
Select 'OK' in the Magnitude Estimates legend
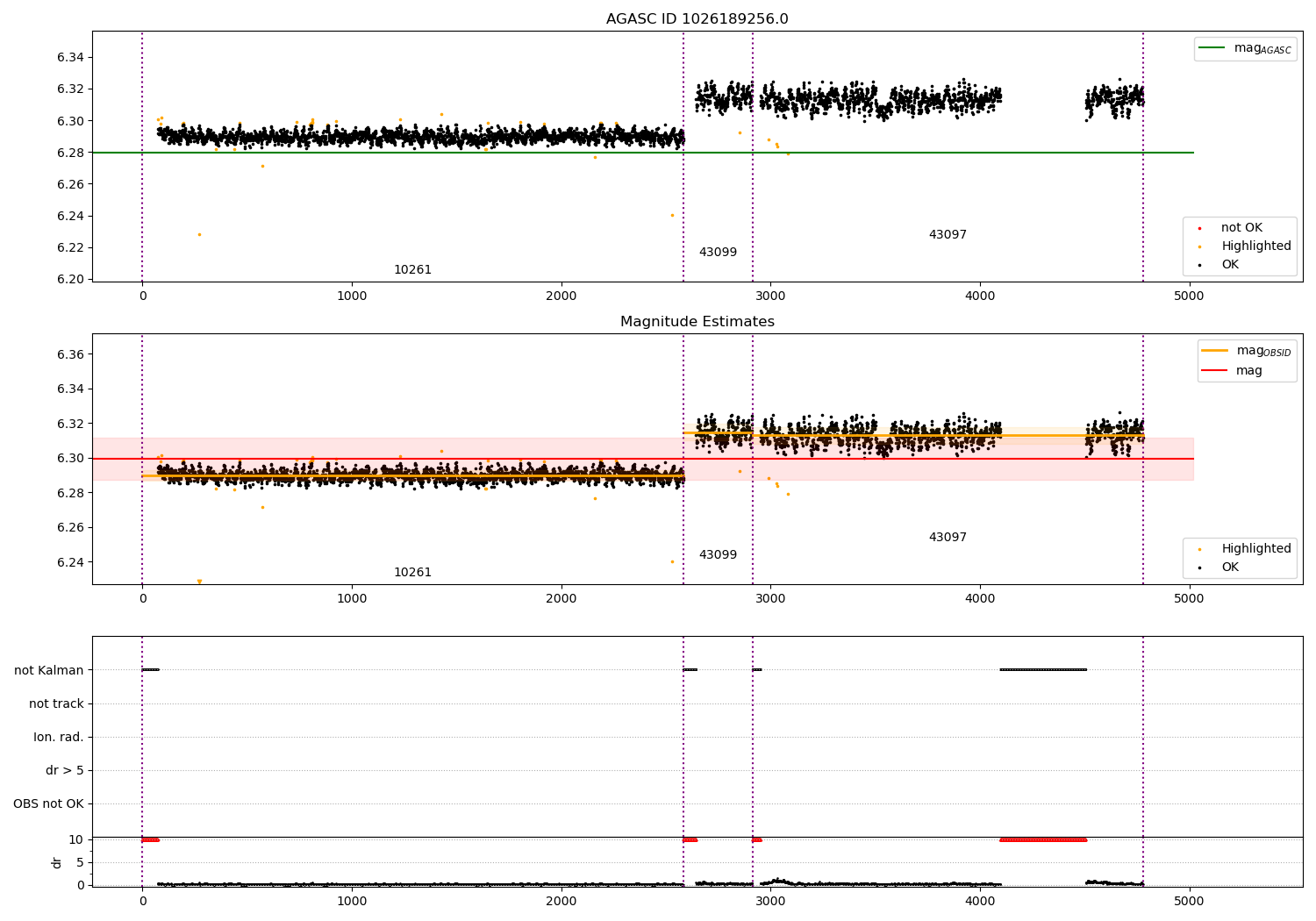(x=1230, y=568)
